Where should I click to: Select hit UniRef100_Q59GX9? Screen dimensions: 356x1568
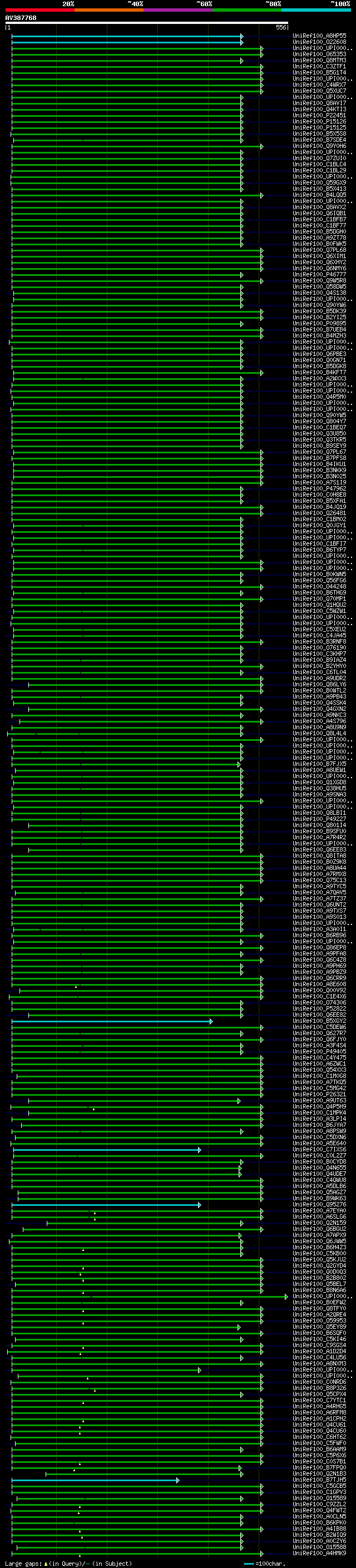click(319, 182)
